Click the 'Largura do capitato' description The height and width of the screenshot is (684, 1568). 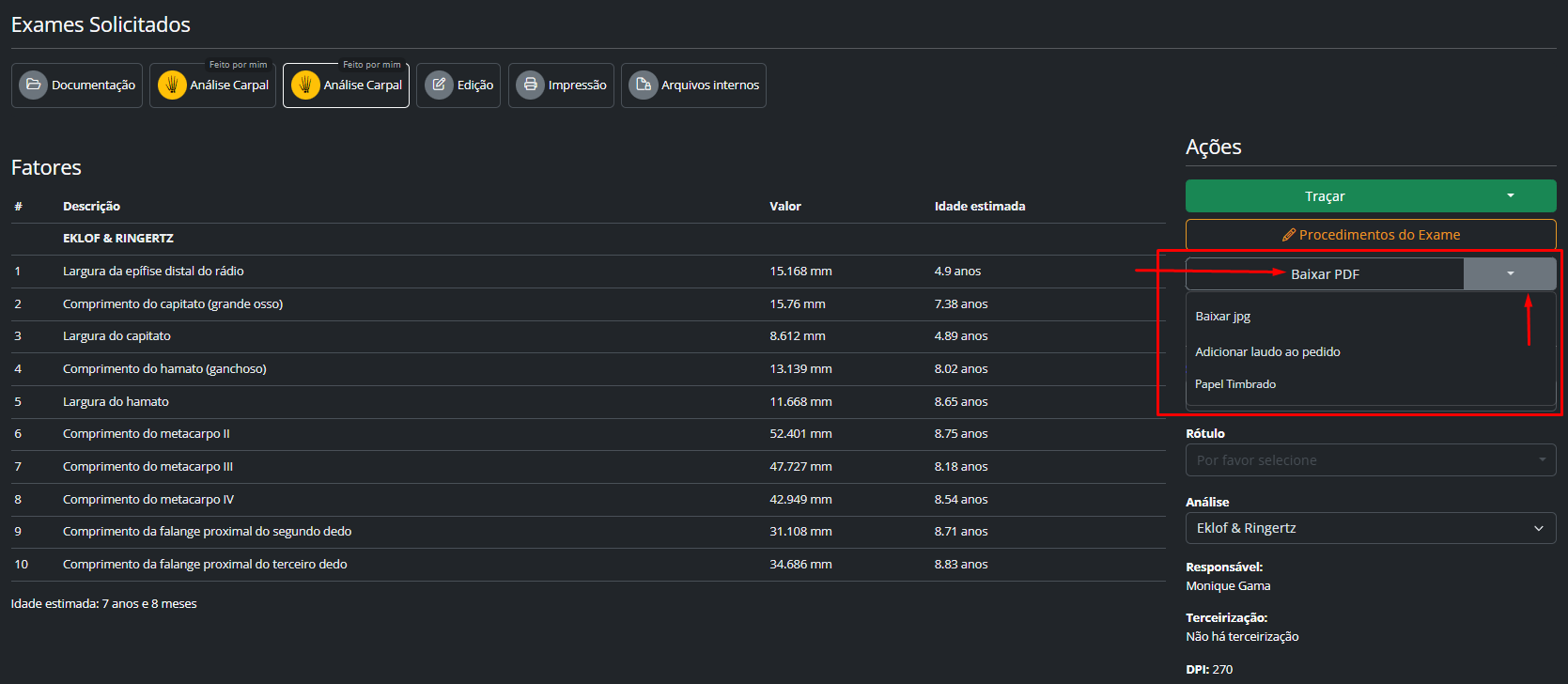tap(116, 336)
